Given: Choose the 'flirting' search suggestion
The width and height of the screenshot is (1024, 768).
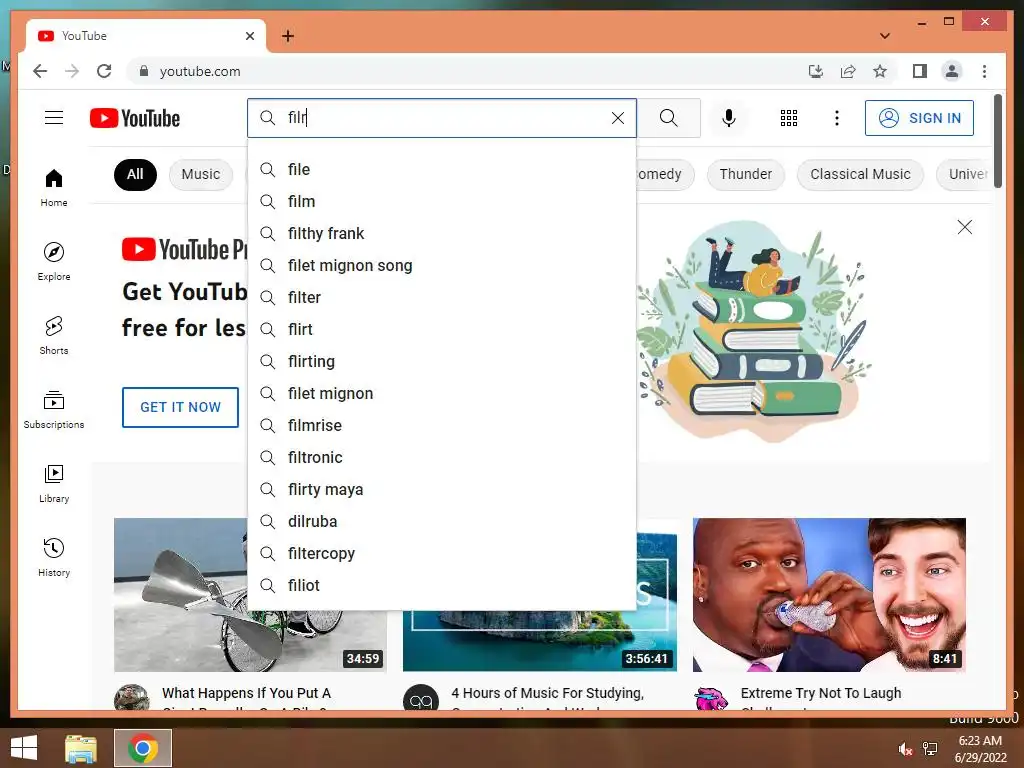Looking at the screenshot, I should tap(442, 362).
